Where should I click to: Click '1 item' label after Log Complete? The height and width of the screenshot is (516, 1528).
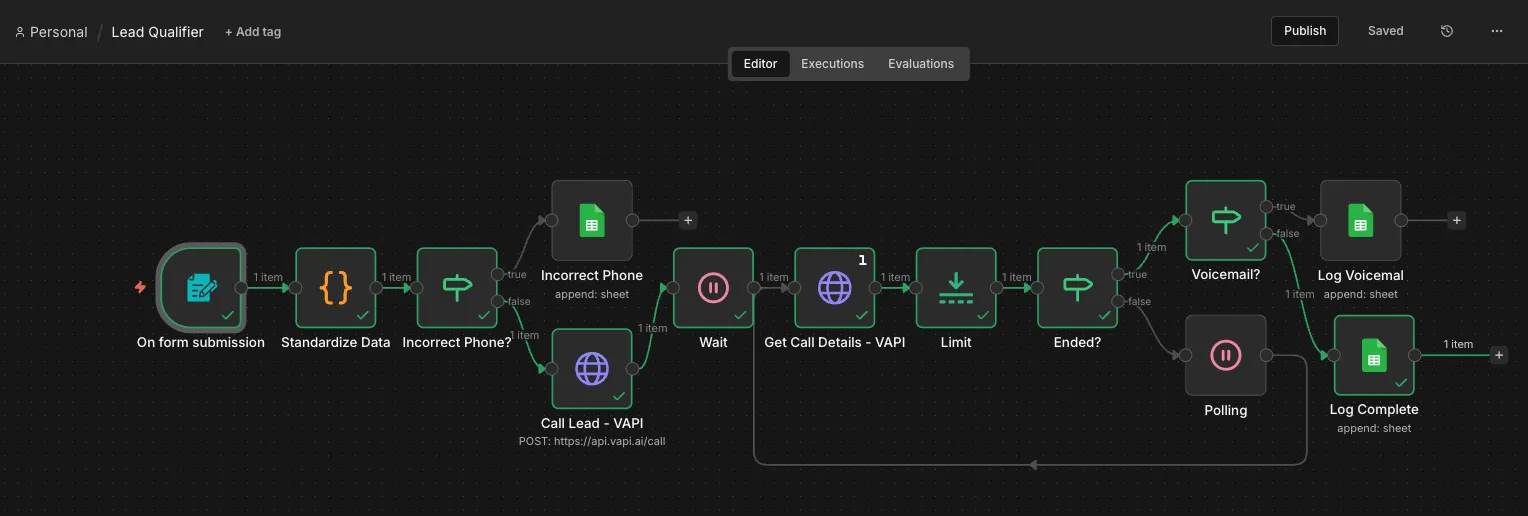(1458, 344)
